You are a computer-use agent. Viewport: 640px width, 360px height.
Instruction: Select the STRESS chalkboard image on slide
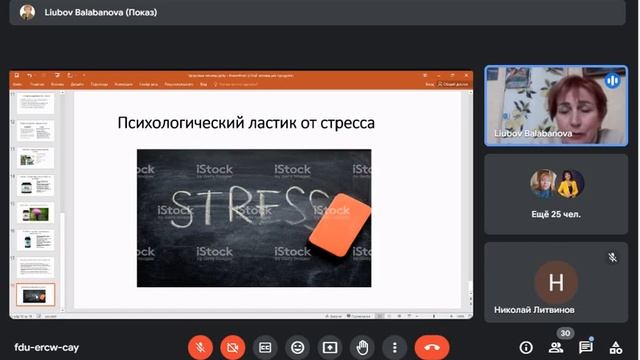tap(254, 218)
